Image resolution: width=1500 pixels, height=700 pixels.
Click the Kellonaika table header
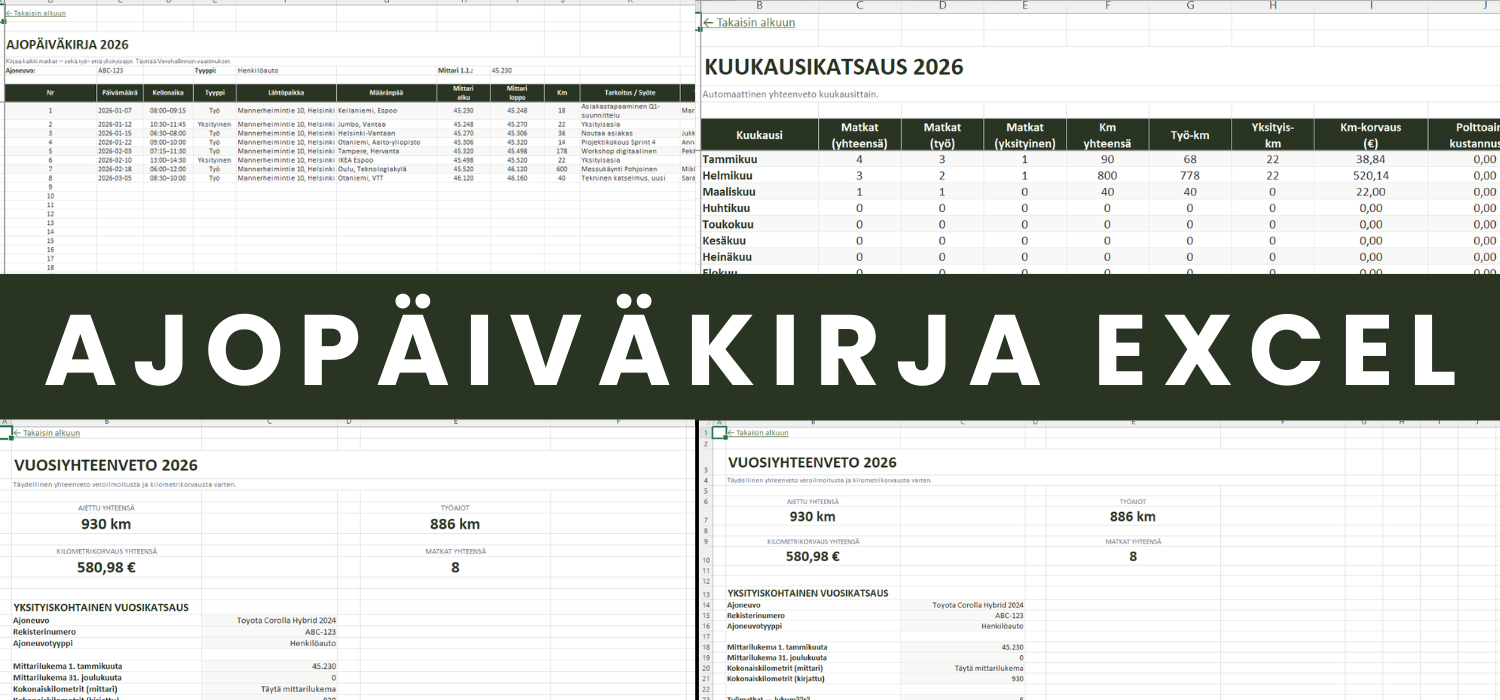(168, 93)
